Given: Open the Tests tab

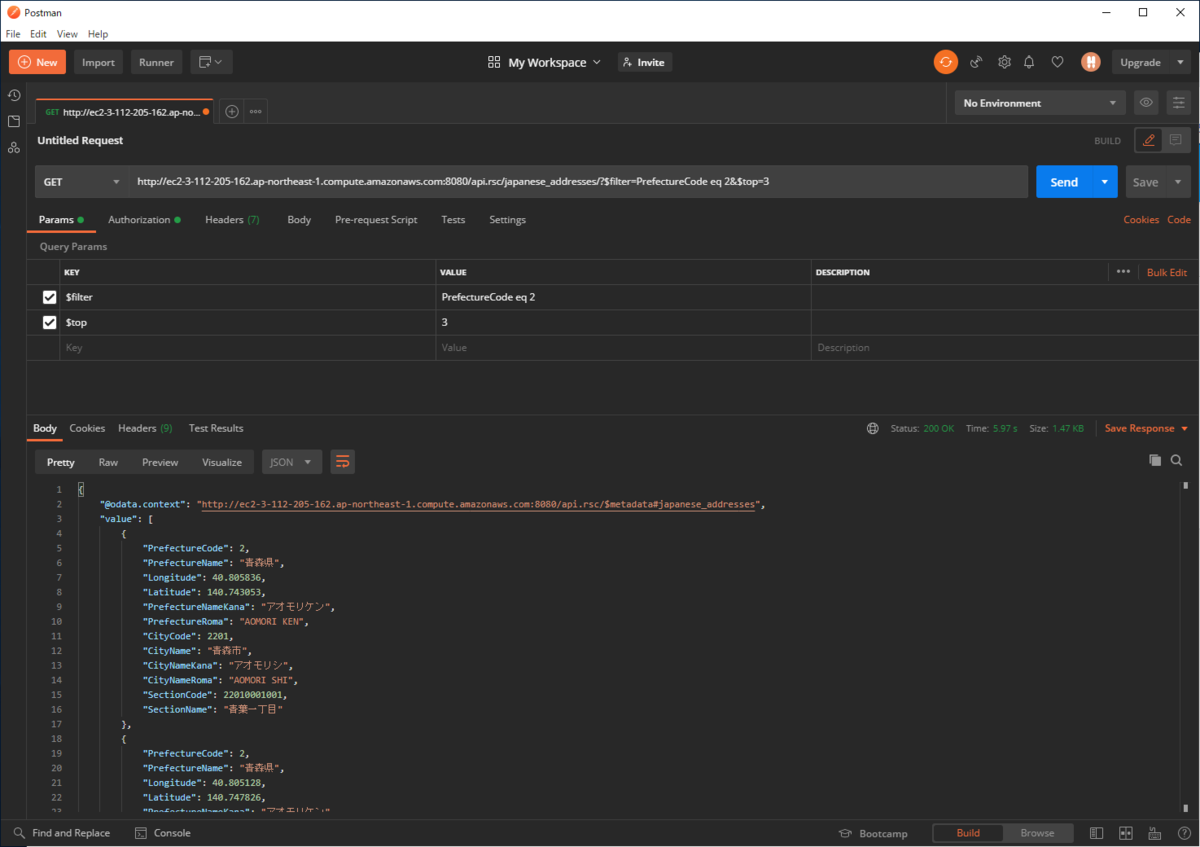Looking at the screenshot, I should tap(453, 220).
